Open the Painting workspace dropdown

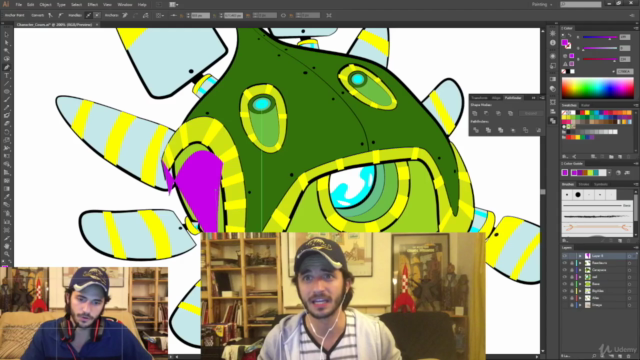[542, 4]
